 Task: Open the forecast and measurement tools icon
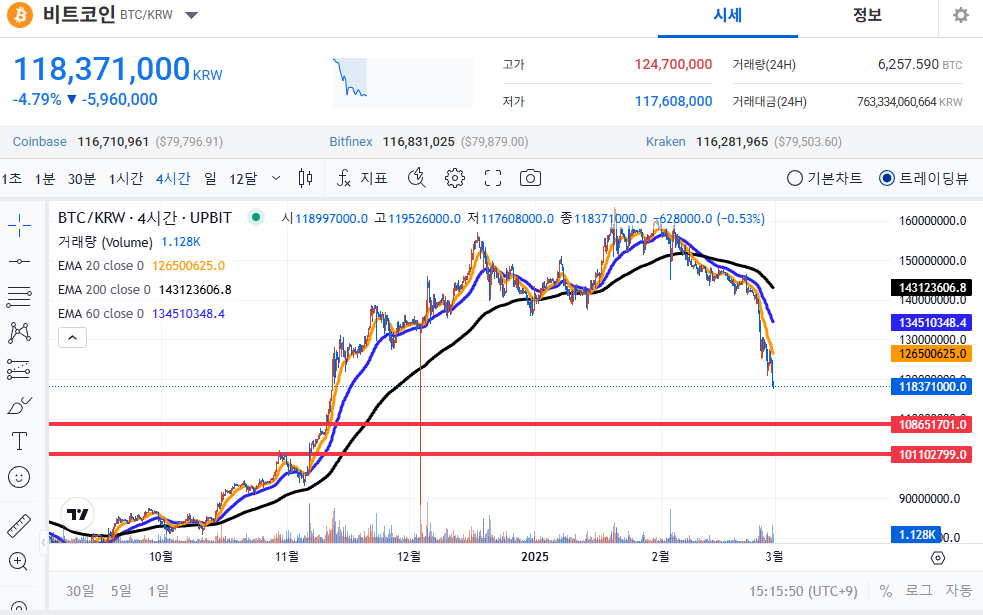[x=19, y=369]
